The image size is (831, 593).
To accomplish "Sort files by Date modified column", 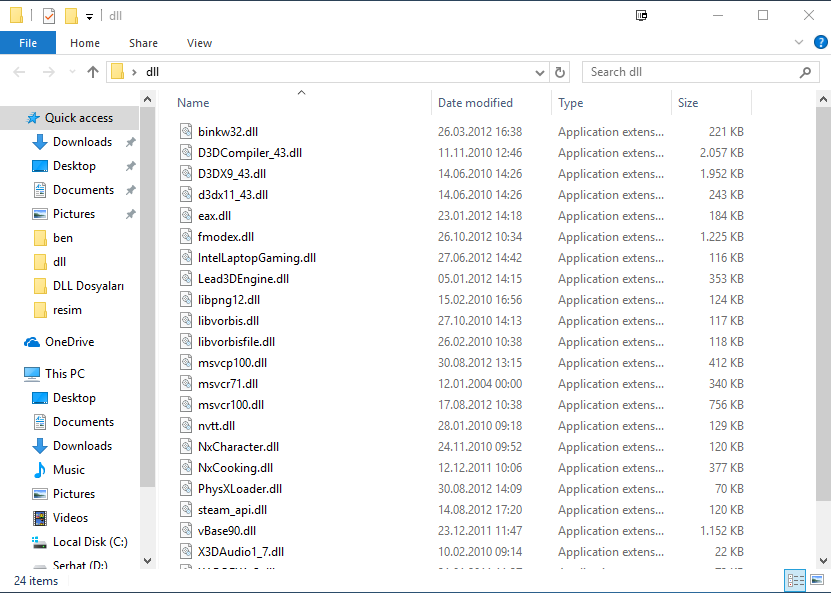I will (476, 103).
